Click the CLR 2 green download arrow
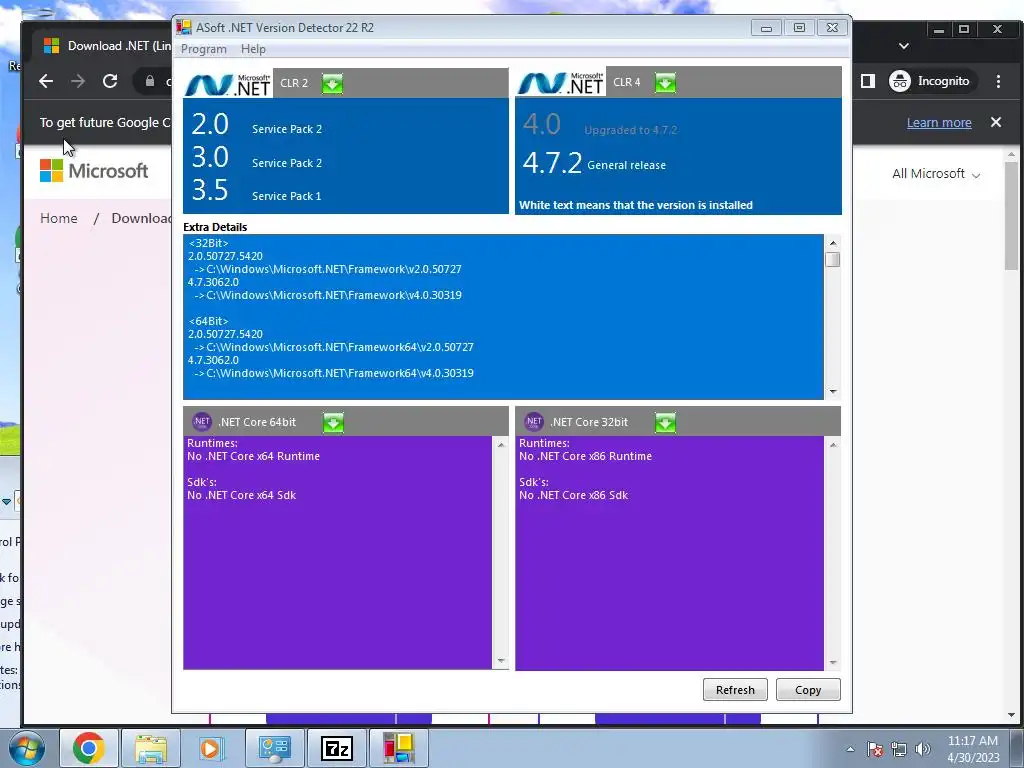1024x768 pixels. coord(332,84)
